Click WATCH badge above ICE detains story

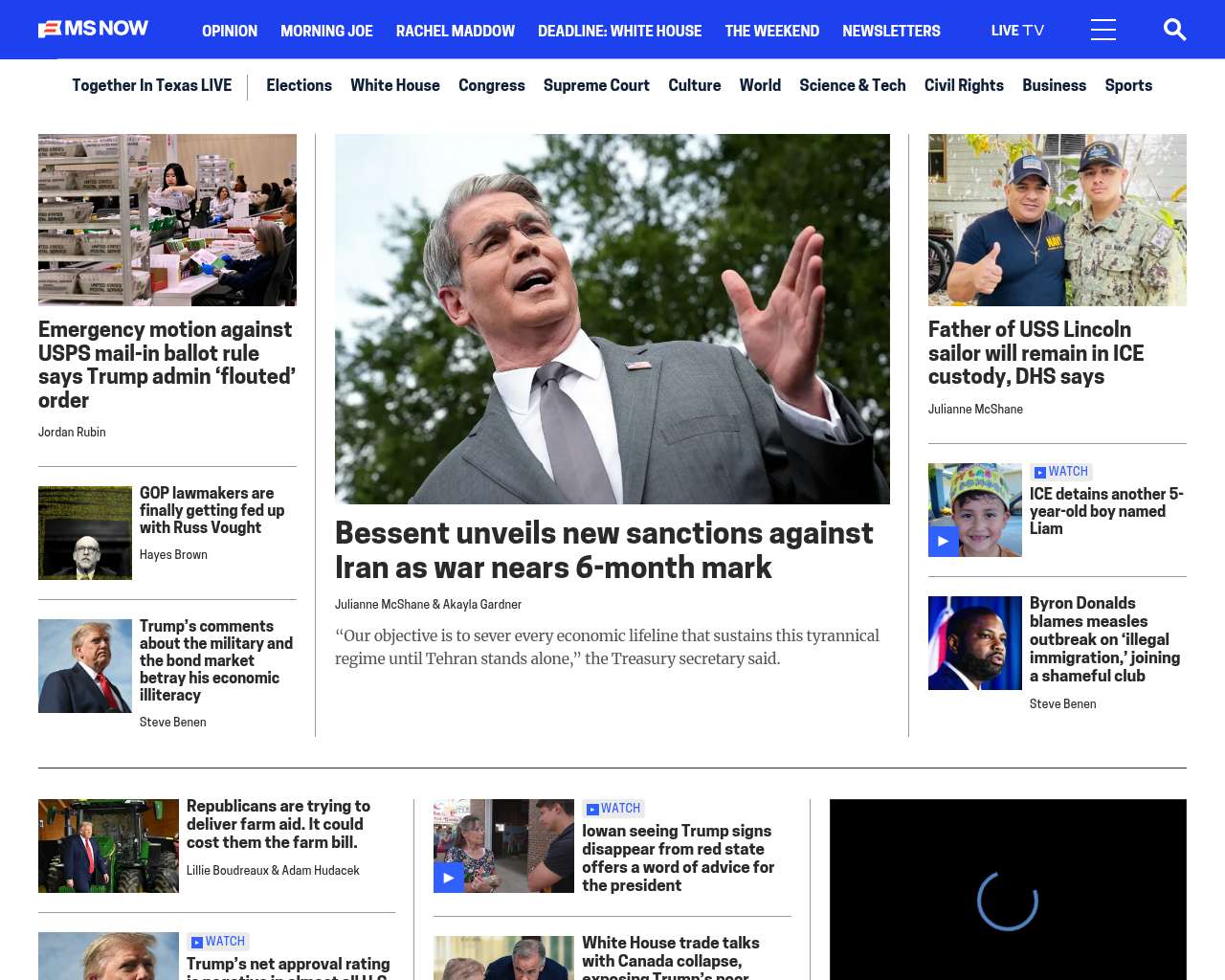(x=1061, y=472)
